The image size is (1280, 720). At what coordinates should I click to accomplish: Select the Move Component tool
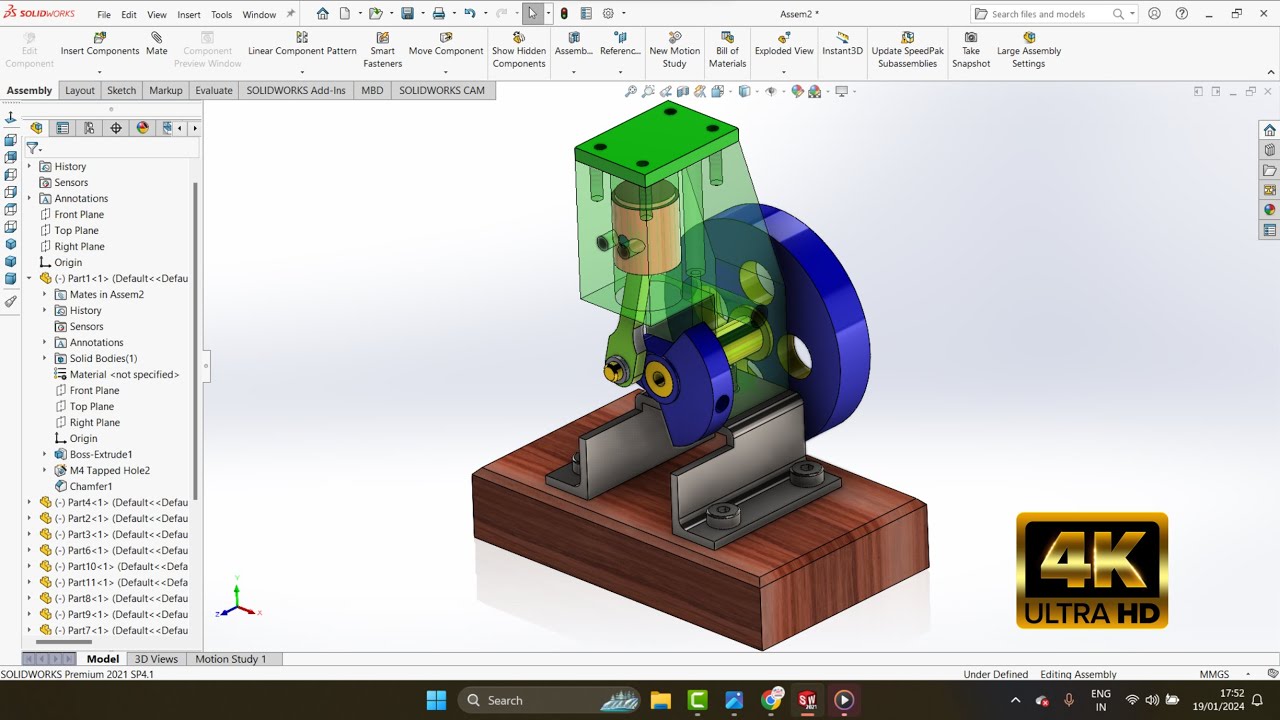[x=446, y=44]
